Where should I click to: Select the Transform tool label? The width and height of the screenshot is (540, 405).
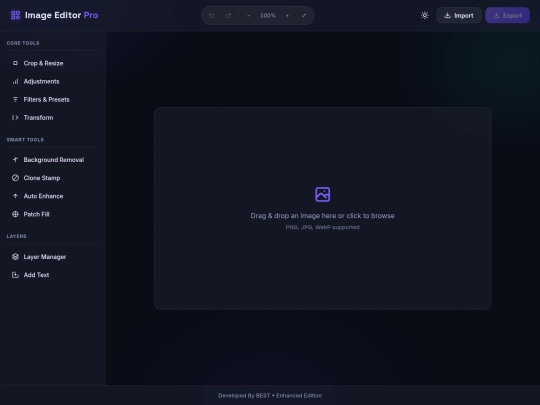tap(38, 118)
